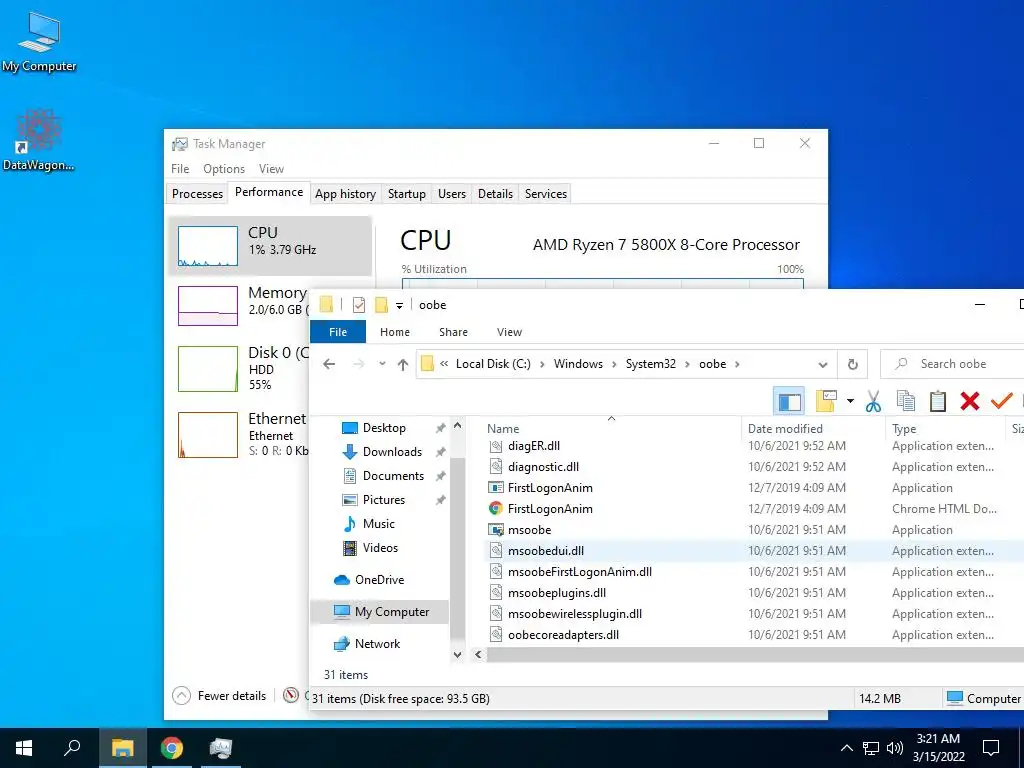Select Music in navigation pane
Screen dimensions: 1024x768
(x=378, y=524)
